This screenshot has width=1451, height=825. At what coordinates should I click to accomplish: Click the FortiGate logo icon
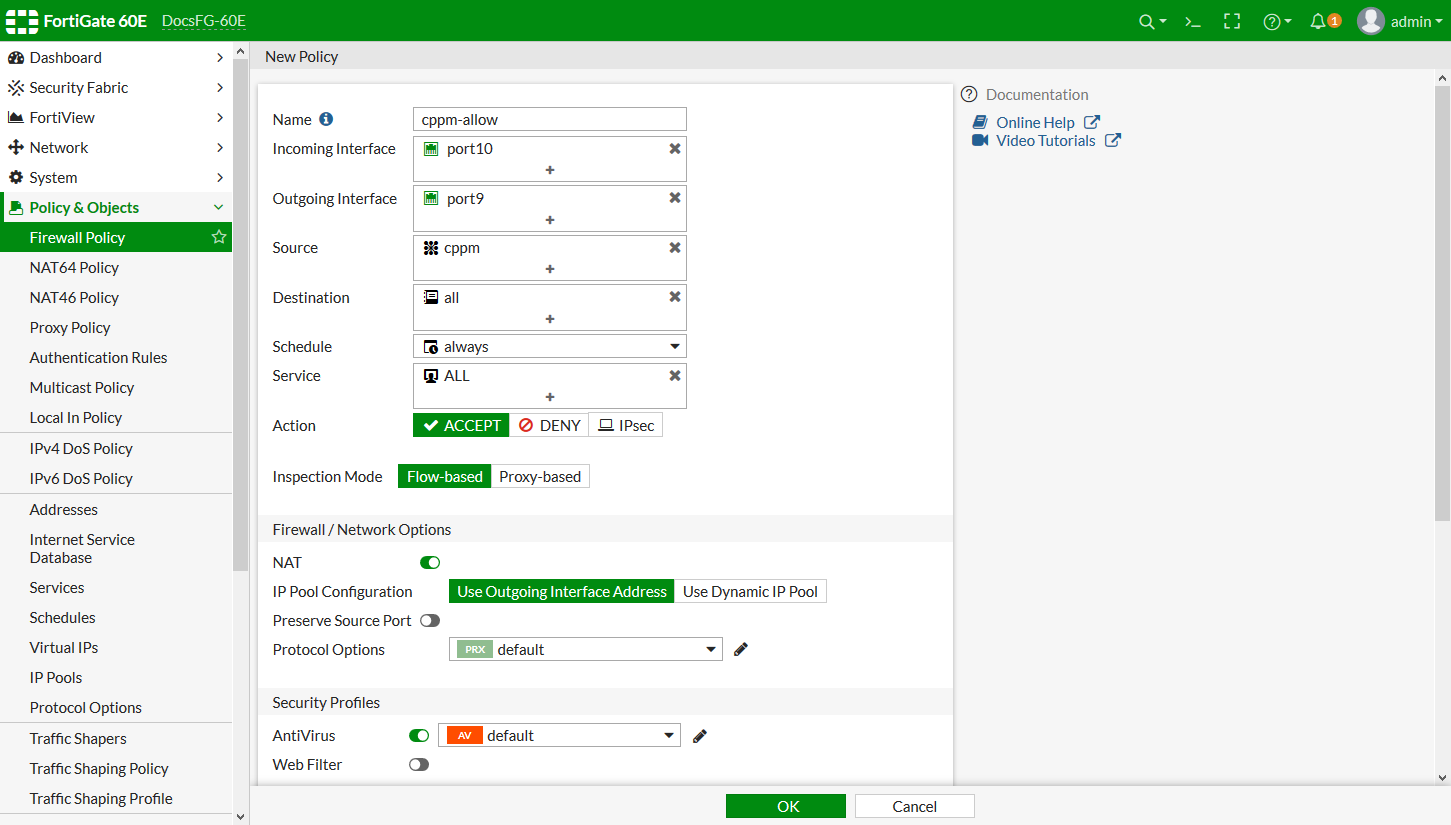[x=22, y=21]
